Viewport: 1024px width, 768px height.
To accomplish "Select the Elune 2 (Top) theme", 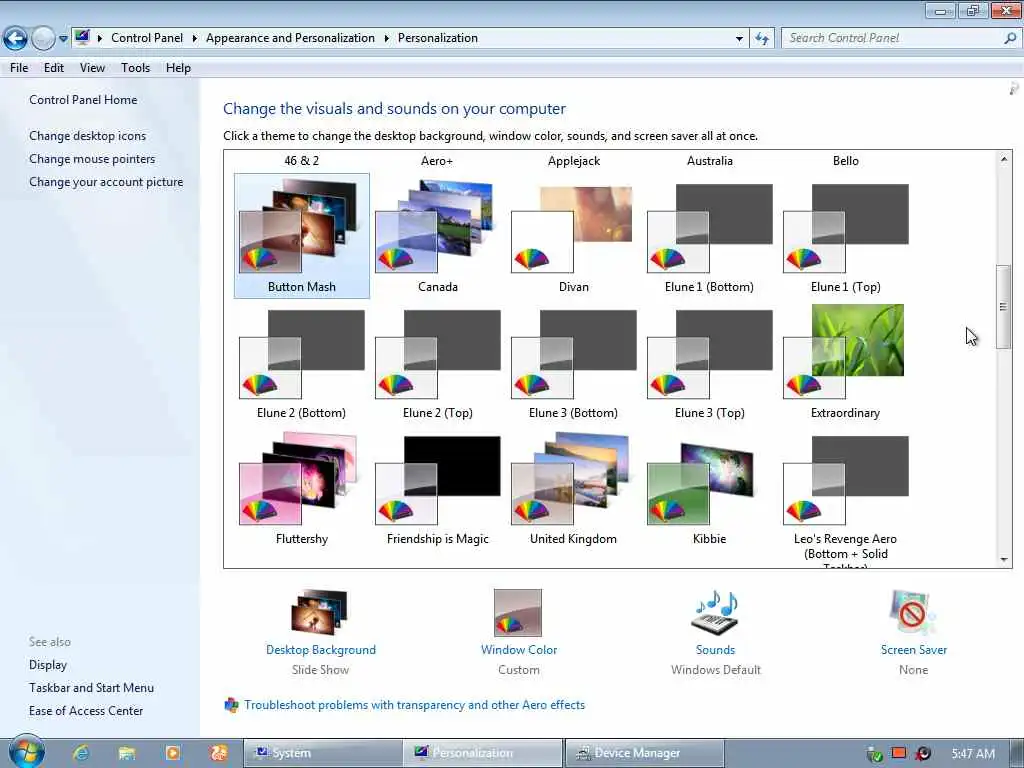I will [x=438, y=362].
